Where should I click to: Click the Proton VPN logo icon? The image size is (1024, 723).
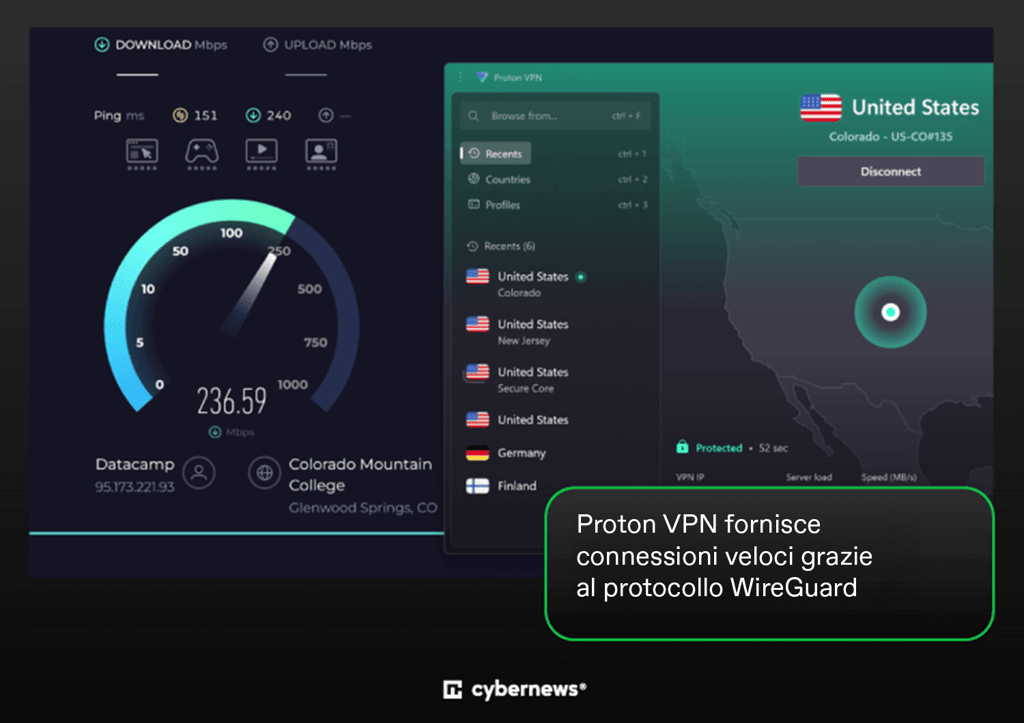coord(482,77)
